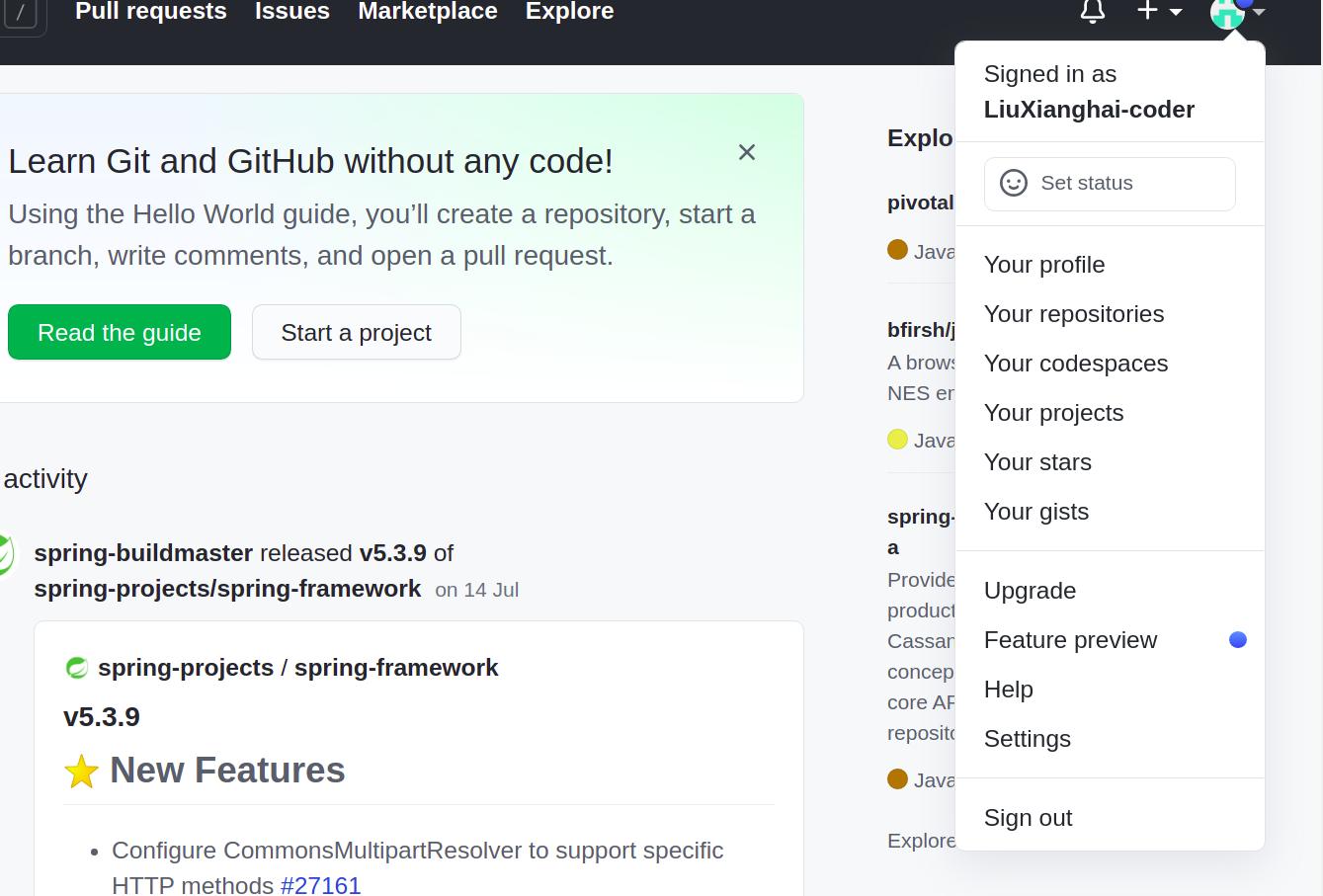Viewport: 1323px width, 896px height.
Task: Go to Explore in the header
Action: (x=570, y=11)
